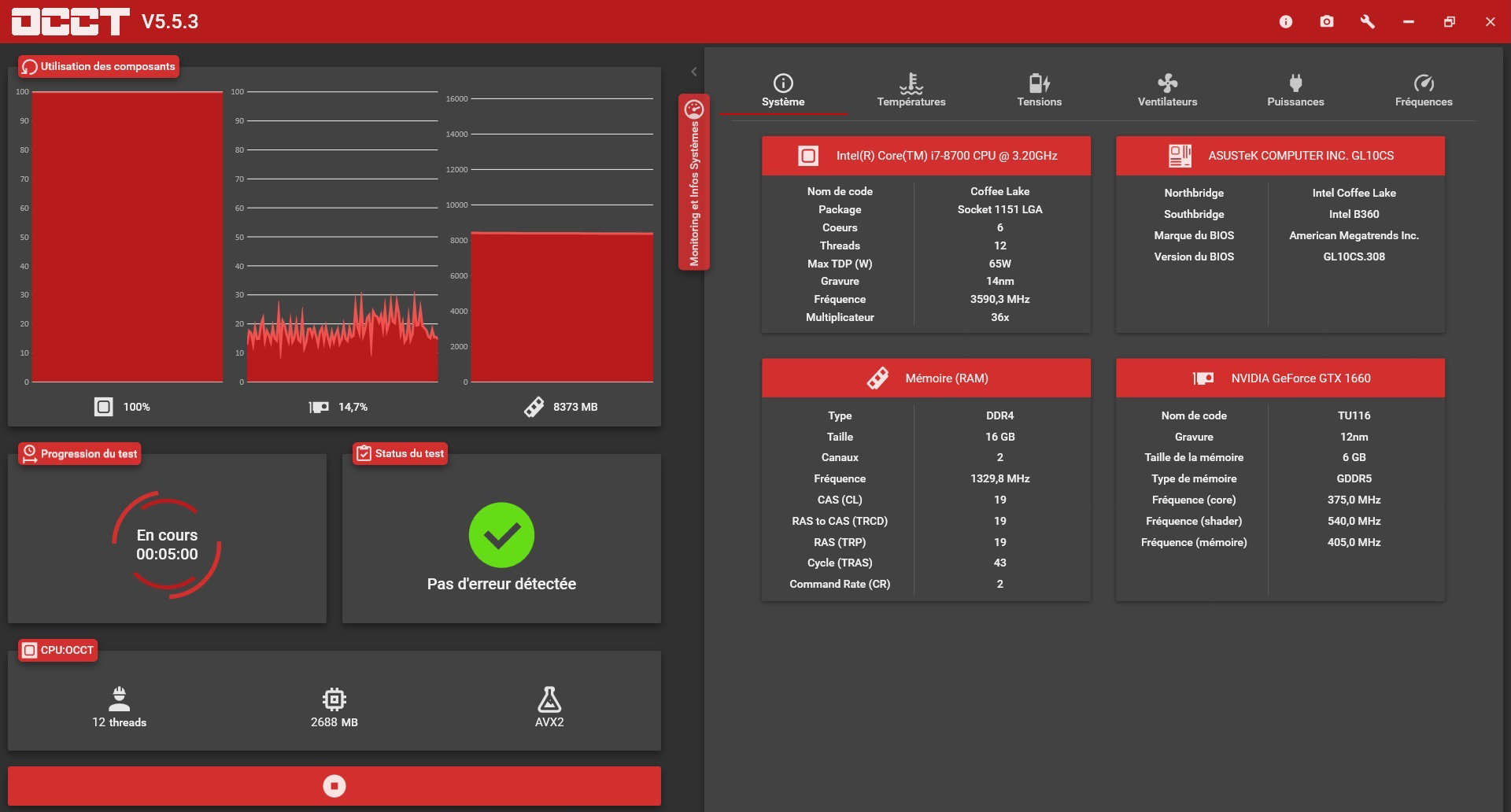
Task: Click the flask icon above AVX2
Action: point(549,699)
